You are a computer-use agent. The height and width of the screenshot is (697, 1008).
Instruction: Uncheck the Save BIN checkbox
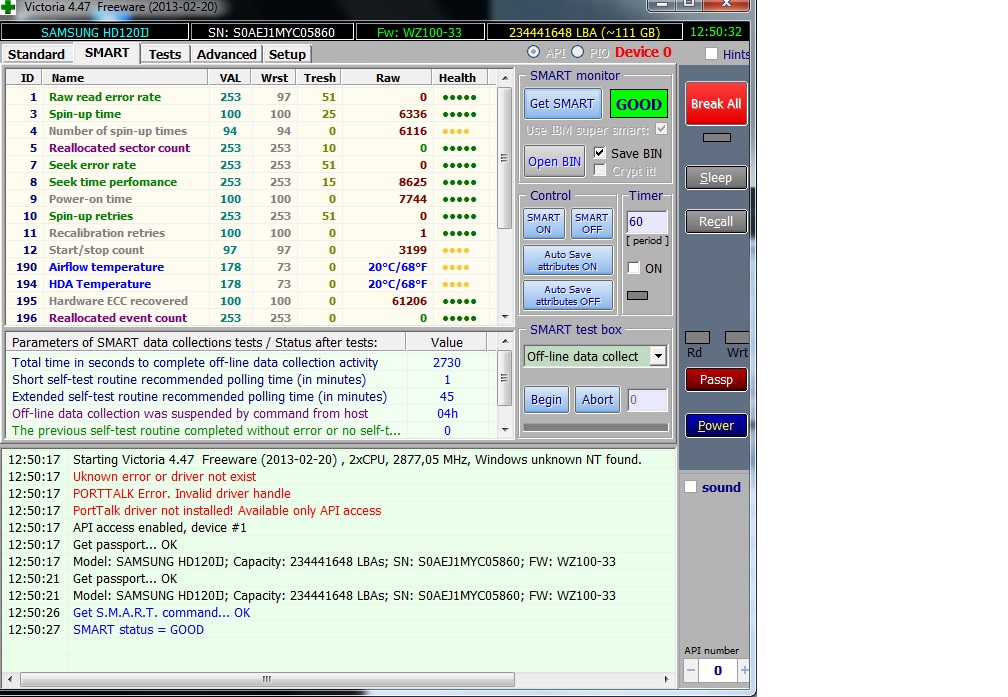click(600, 153)
